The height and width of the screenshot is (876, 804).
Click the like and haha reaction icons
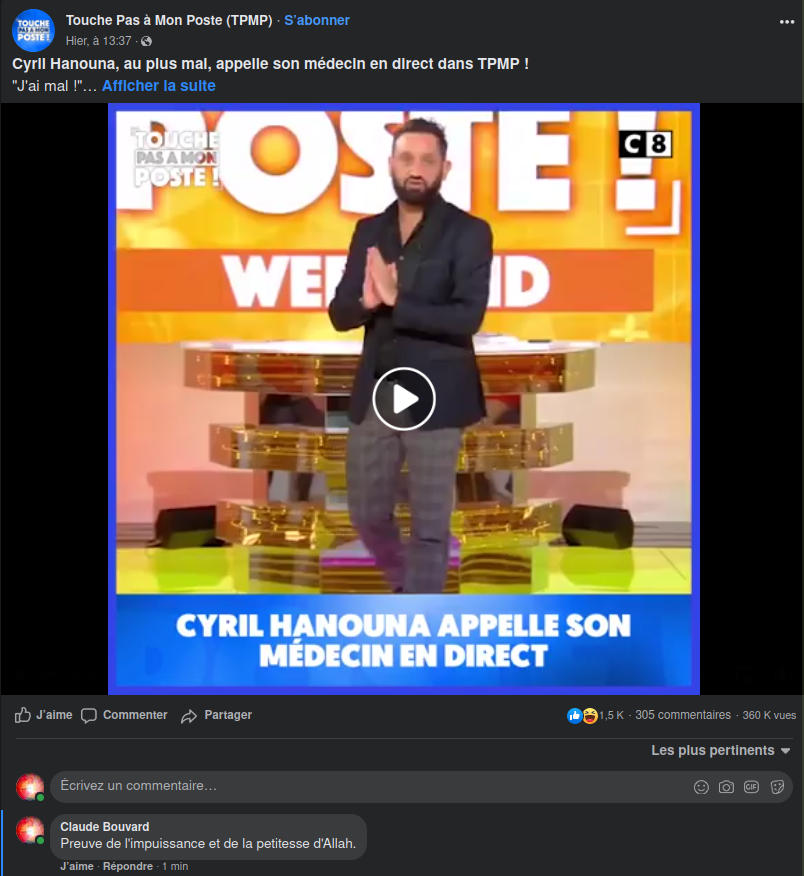tap(582, 715)
